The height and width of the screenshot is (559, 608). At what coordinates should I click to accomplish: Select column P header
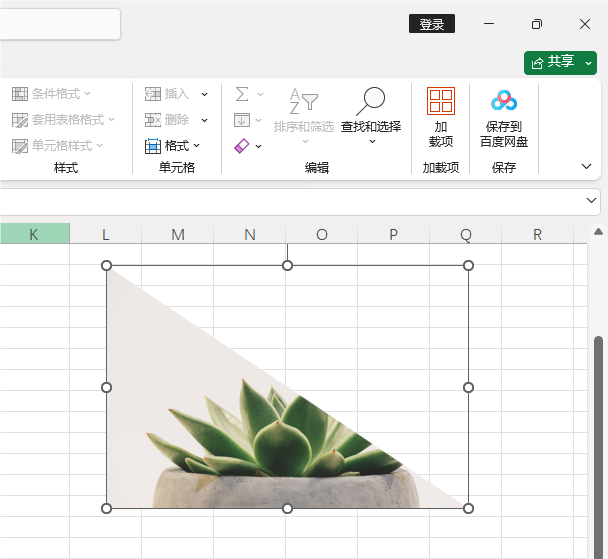click(393, 234)
